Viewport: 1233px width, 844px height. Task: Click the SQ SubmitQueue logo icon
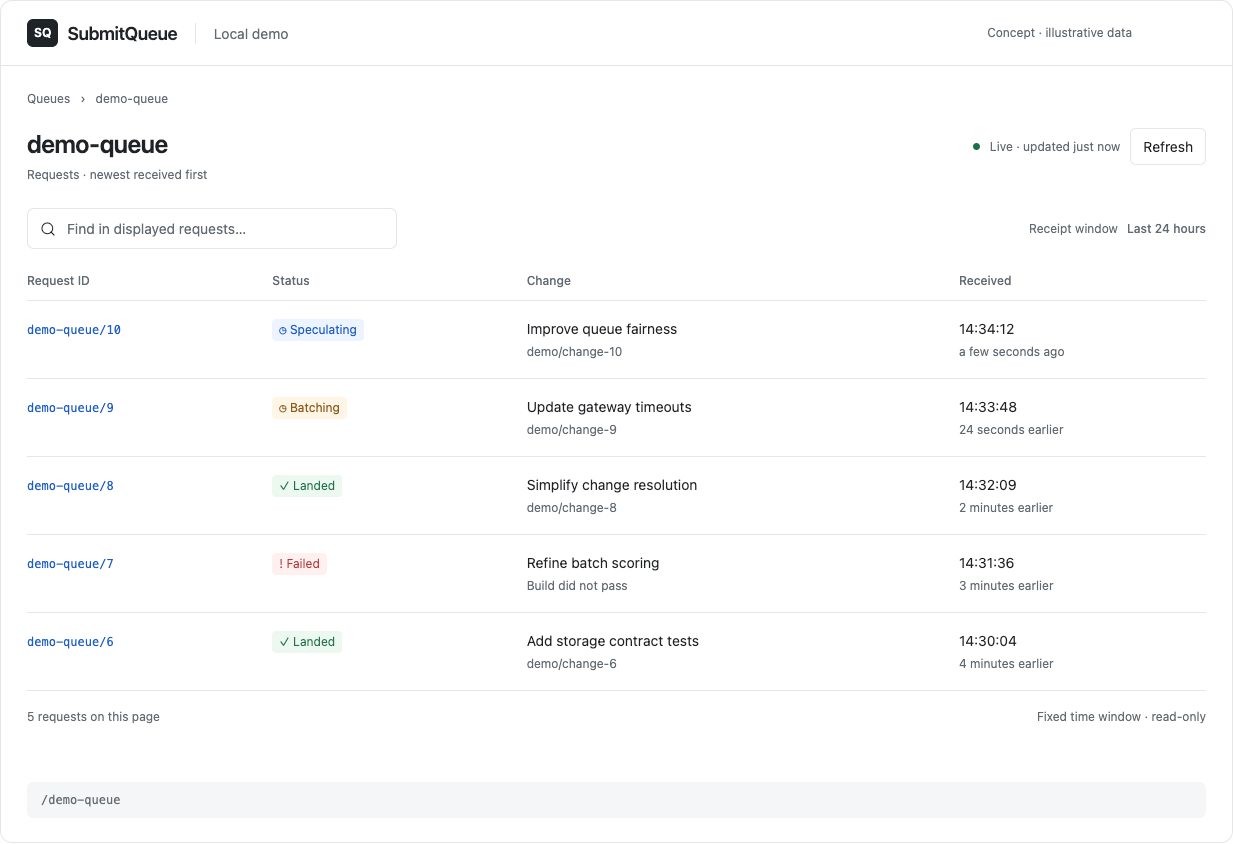42,33
